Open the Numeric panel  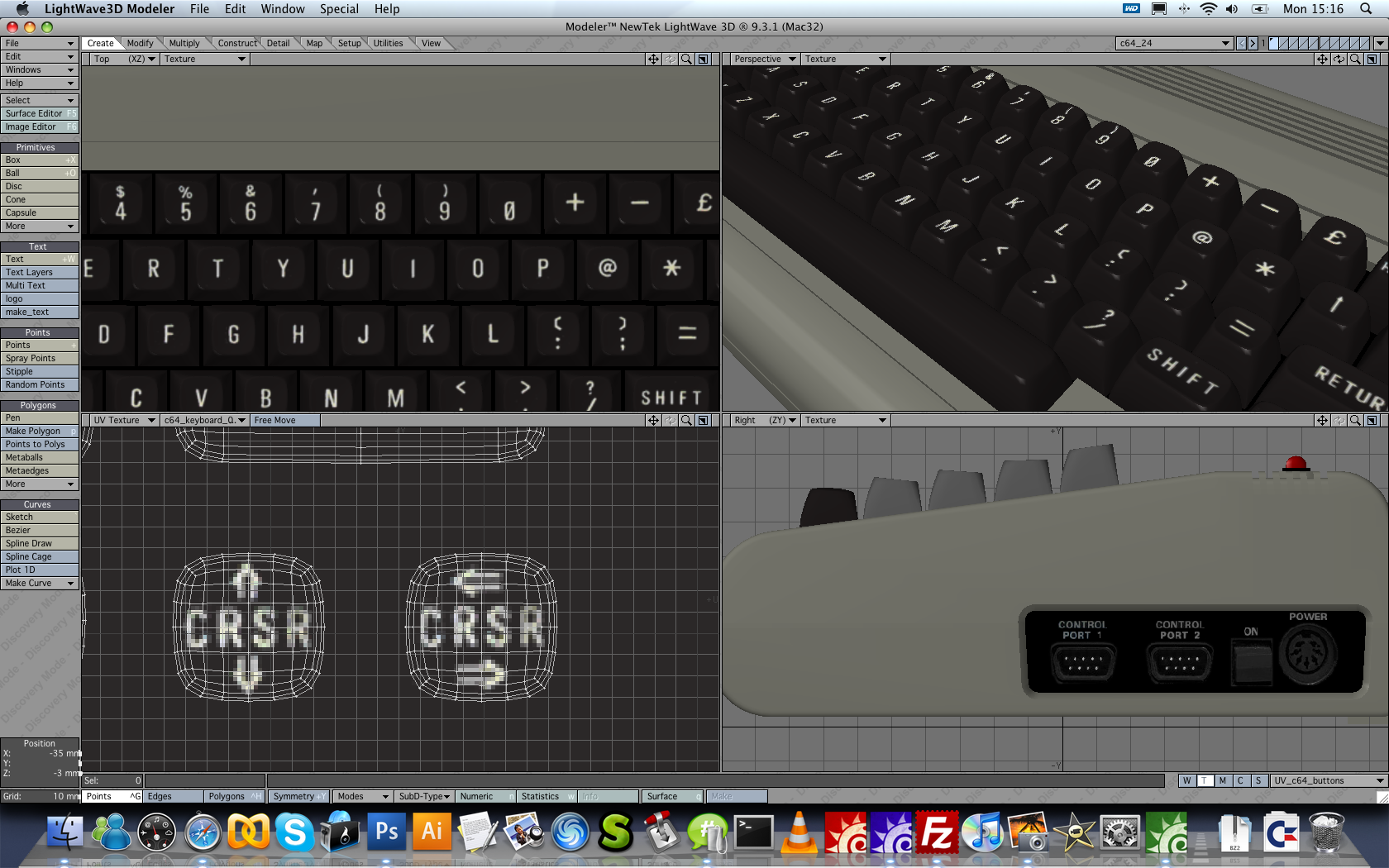pos(486,796)
